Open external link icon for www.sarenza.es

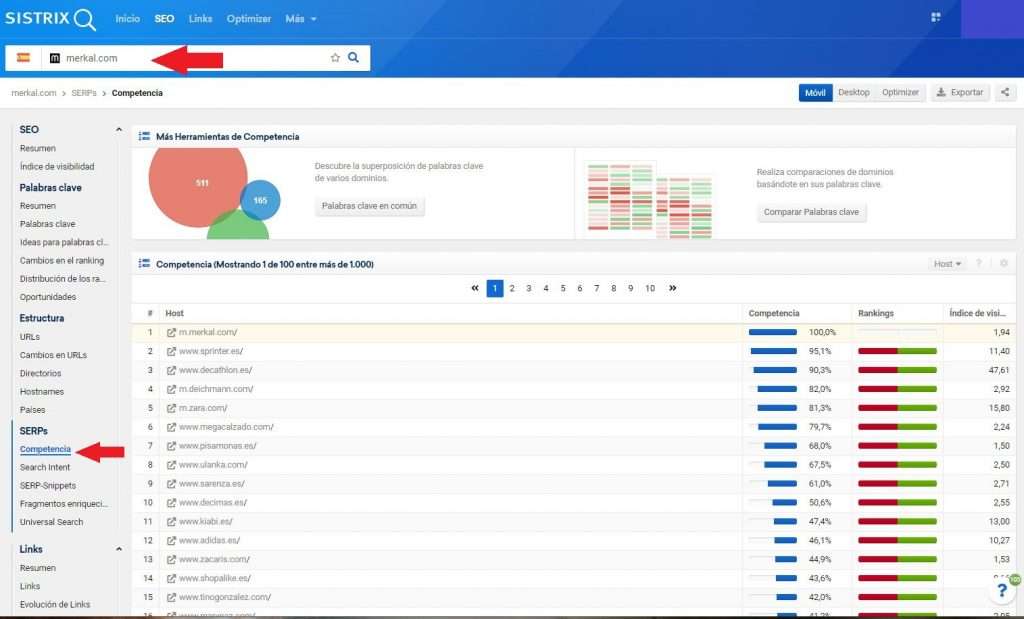(x=171, y=484)
